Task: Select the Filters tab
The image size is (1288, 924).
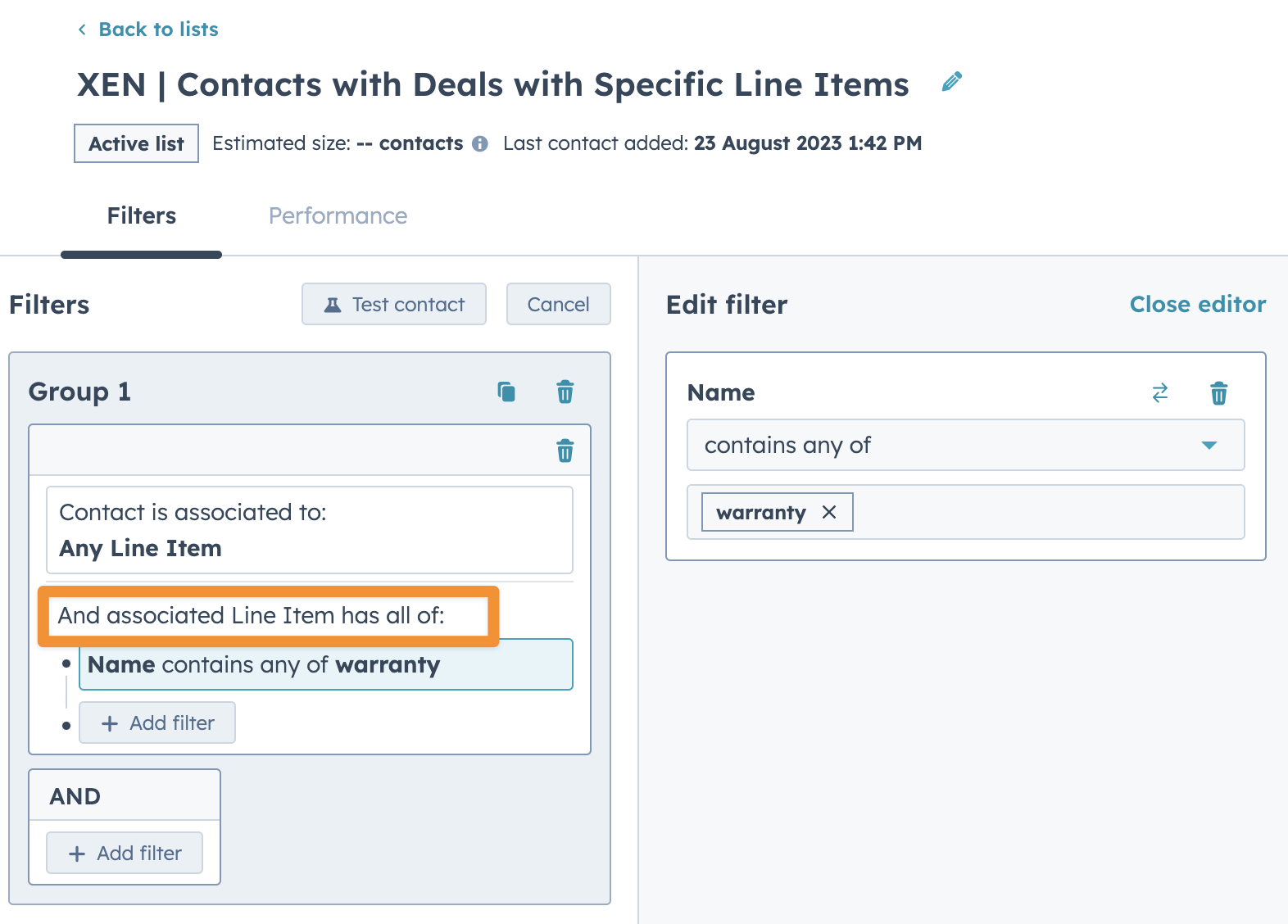Action: pos(141,215)
